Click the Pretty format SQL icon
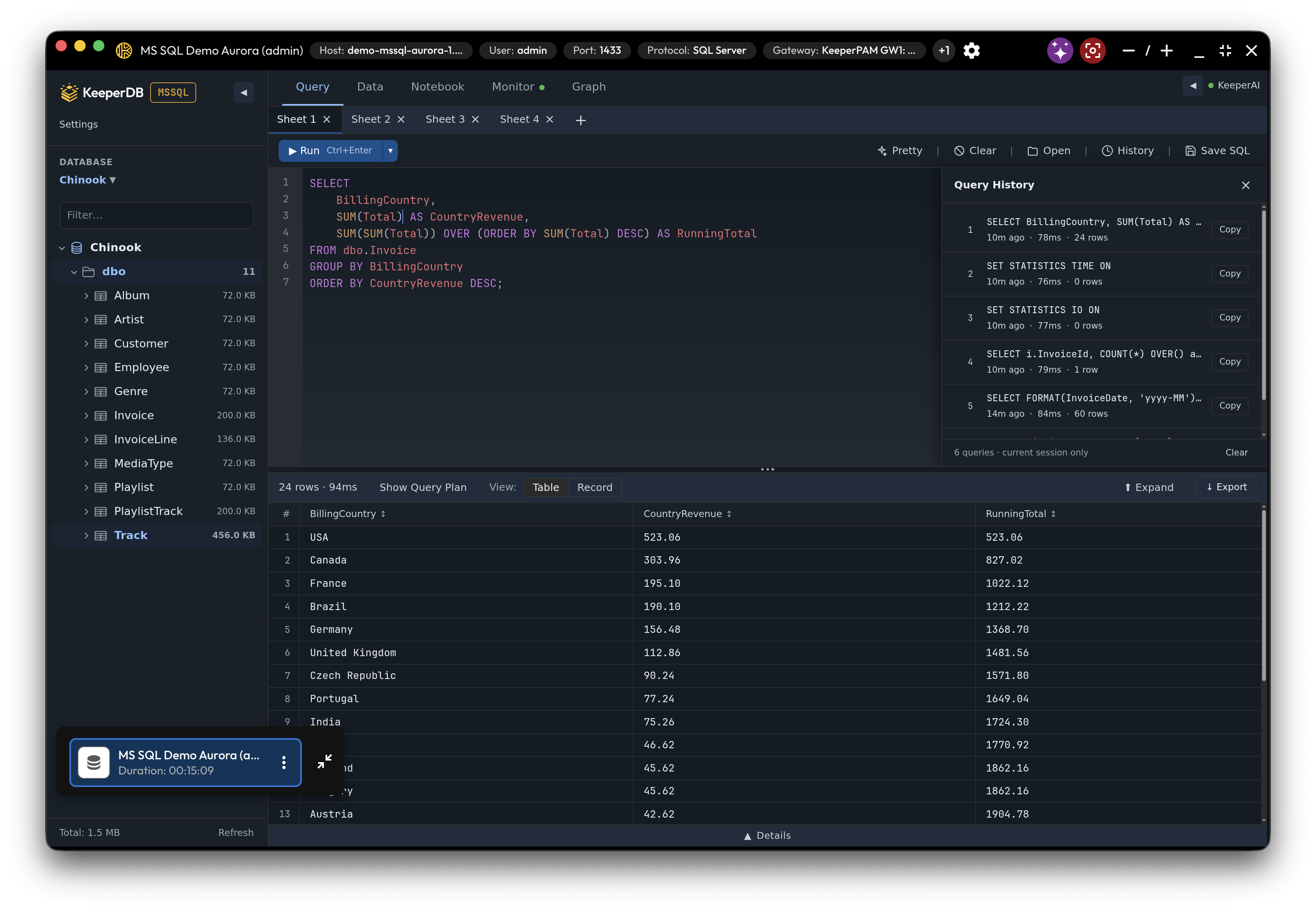The height and width of the screenshot is (911, 1316). 882,151
